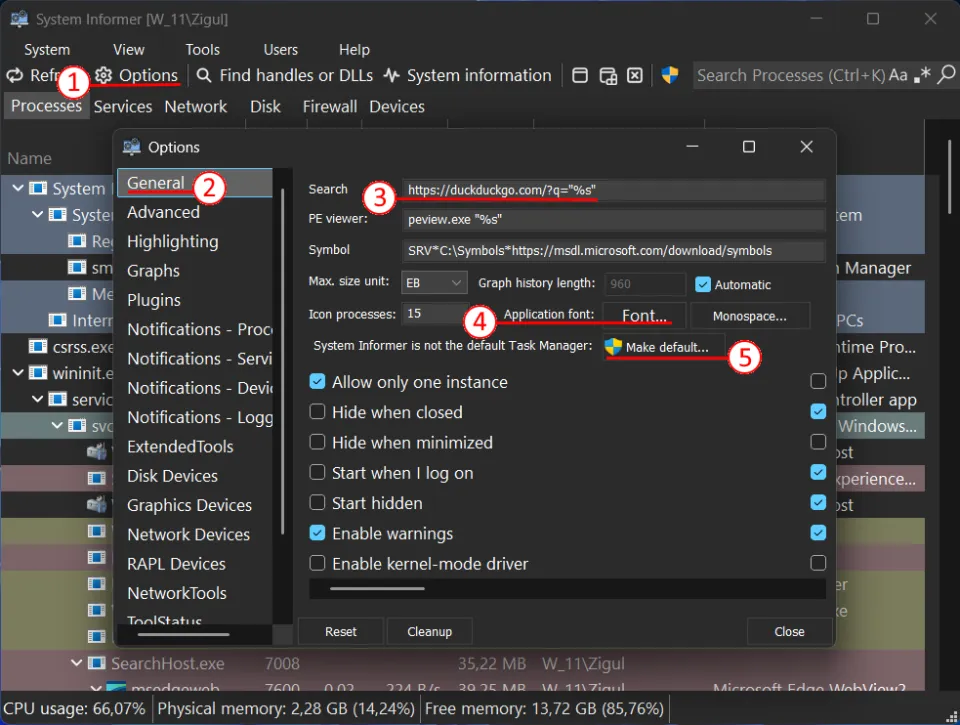Click the SearchHost.exe process icon
The height and width of the screenshot is (725, 960).
click(x=97, y=663)
